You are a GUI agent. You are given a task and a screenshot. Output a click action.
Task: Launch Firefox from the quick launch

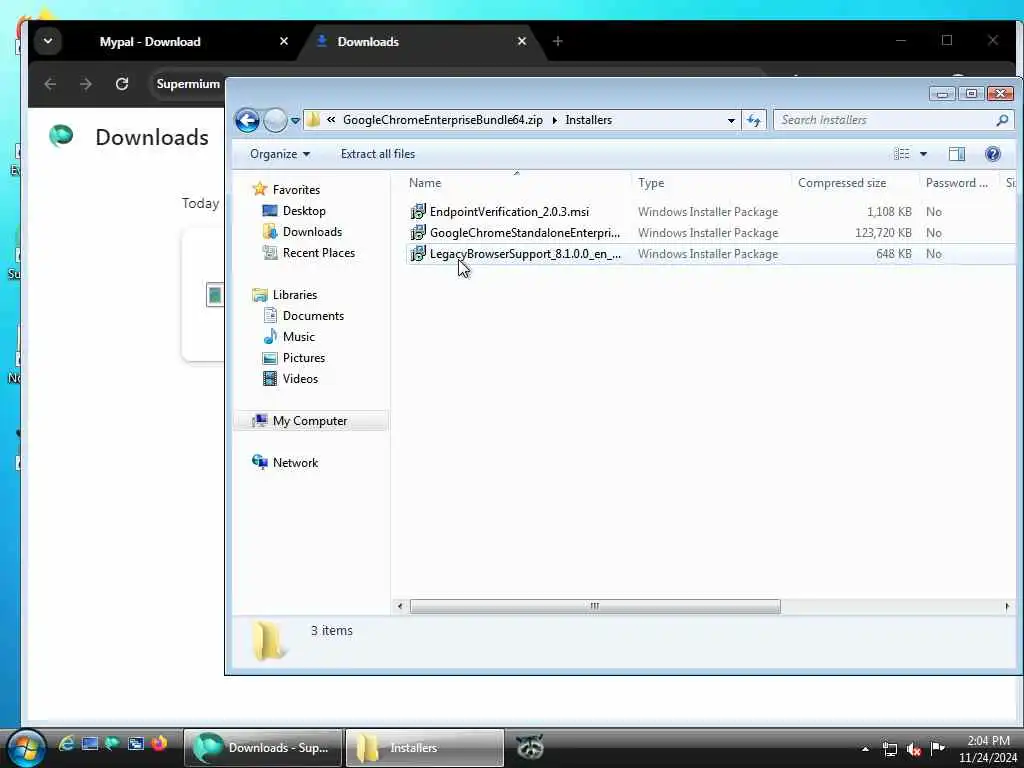tap(159, 743)
